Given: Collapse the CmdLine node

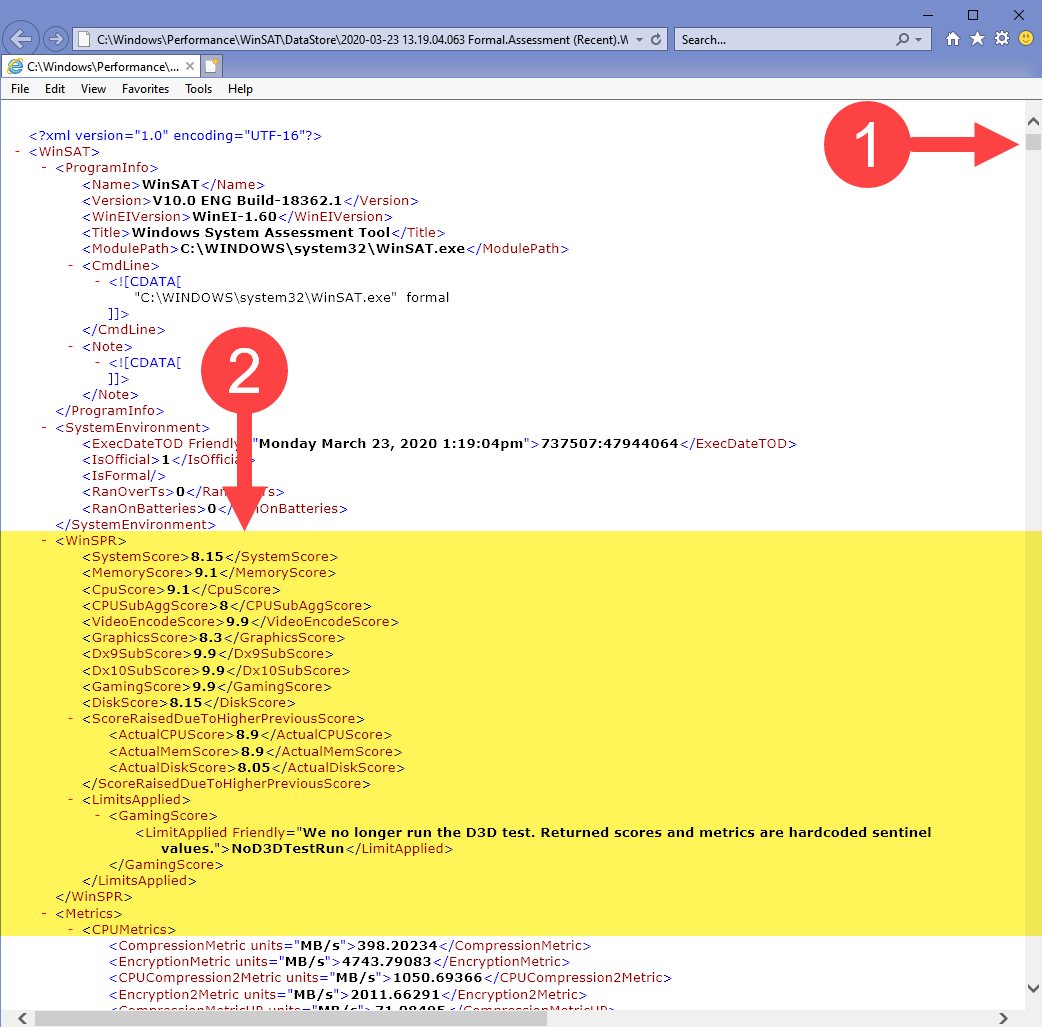Looking at the screenshot, I should [70, 265].
